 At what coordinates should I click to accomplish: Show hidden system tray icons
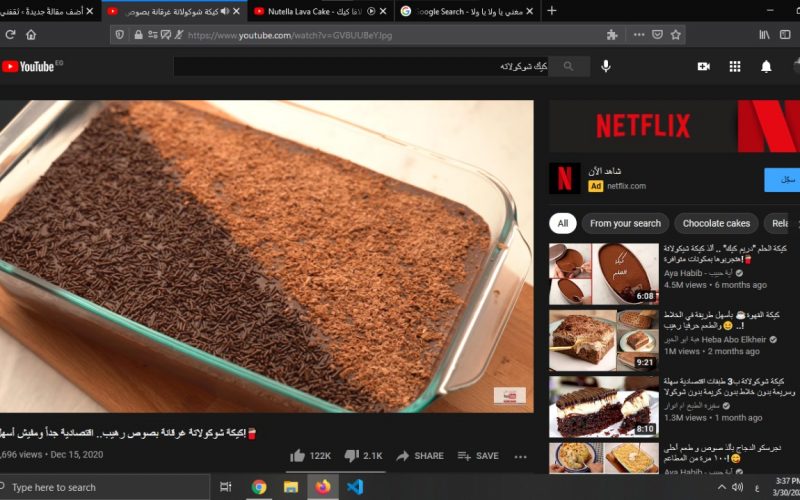pos(722,488)
